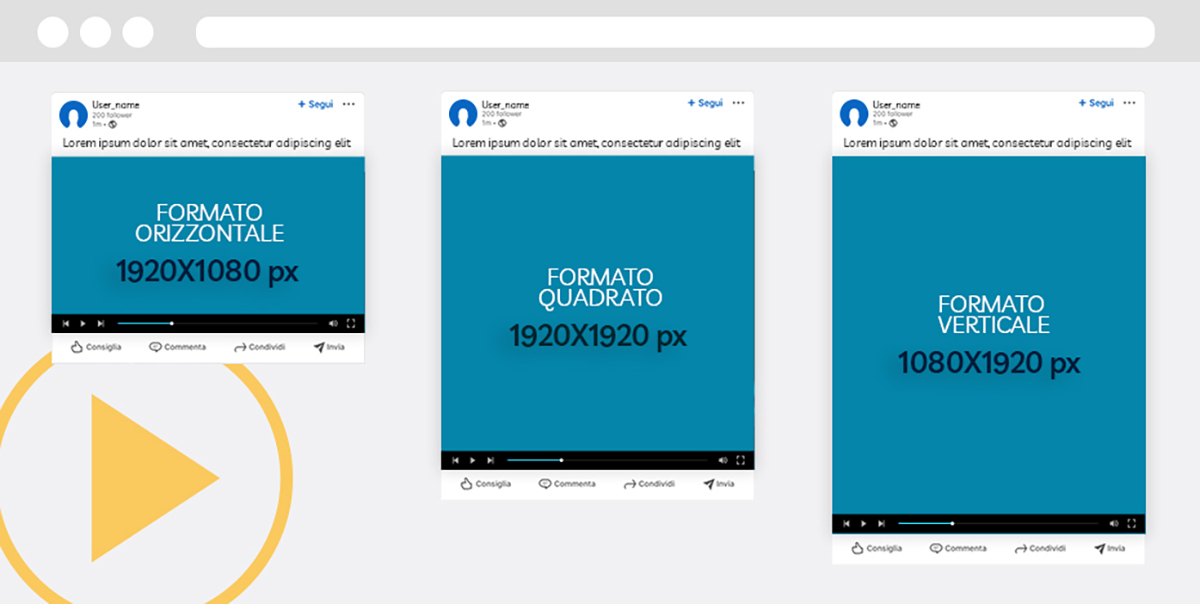Click Commenta under the vertical format post
Viewport: 1200px width, 604px height.
[959, 548]
